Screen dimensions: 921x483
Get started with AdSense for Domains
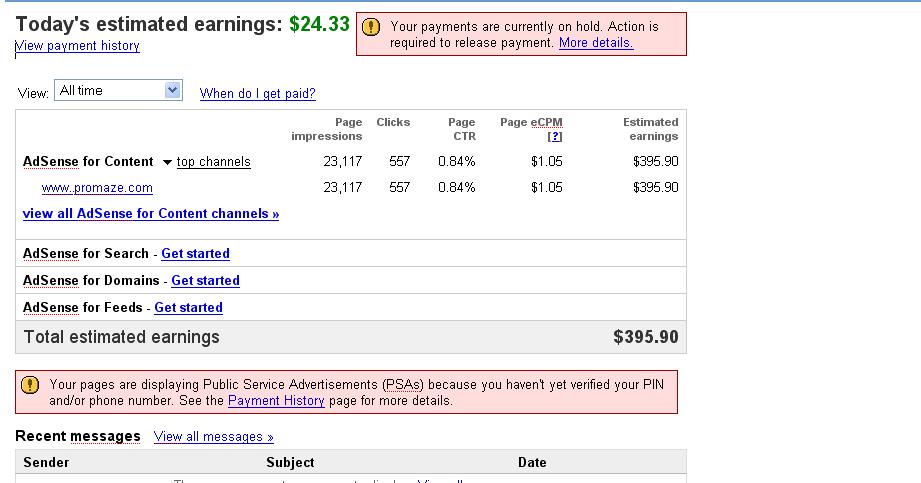click(x=205, y=281)
